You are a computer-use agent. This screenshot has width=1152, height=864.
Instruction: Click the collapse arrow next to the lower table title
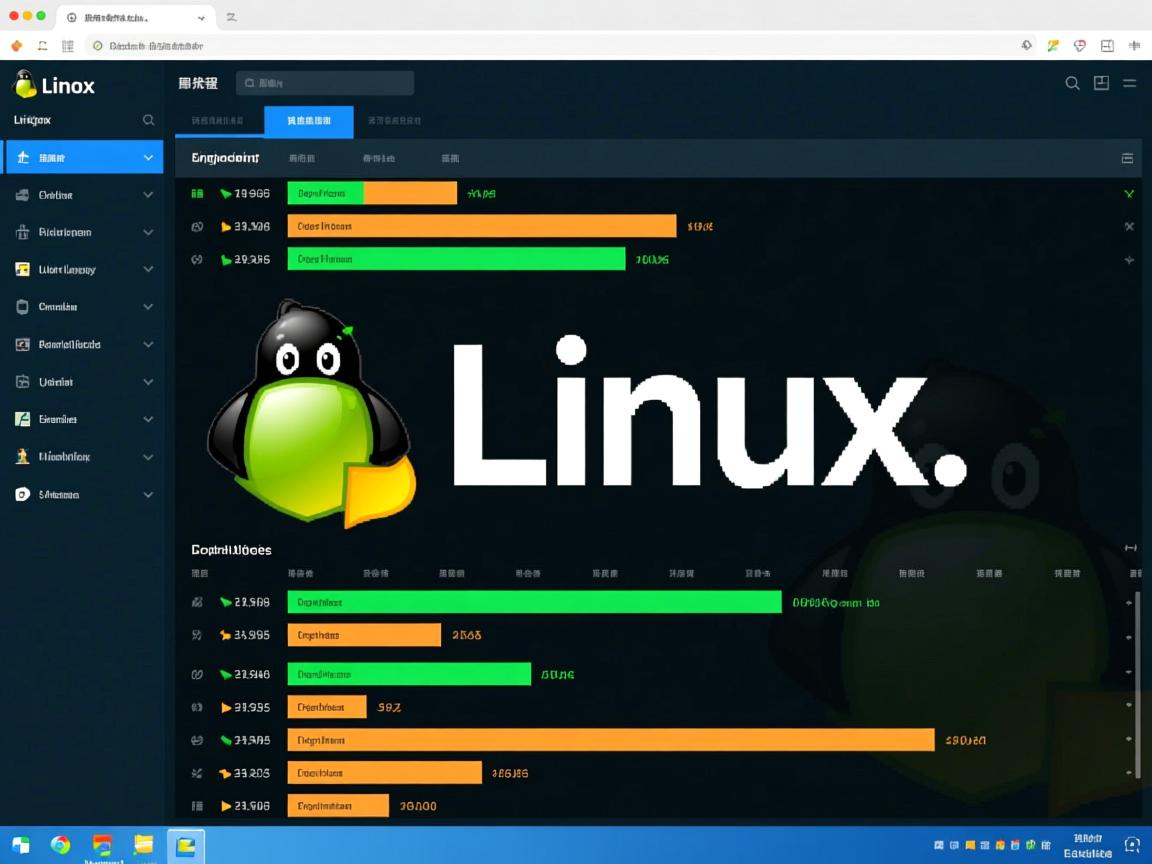[1130, 547]
